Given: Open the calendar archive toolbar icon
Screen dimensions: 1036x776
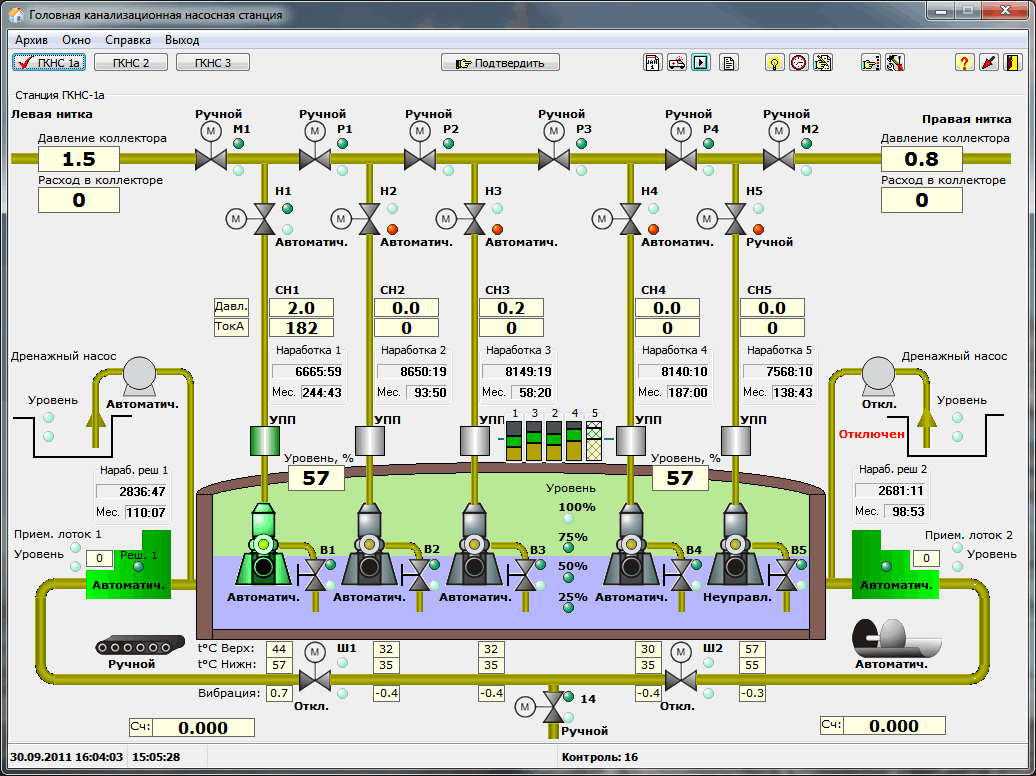Looking at the screenshot, I should (653, 63).
